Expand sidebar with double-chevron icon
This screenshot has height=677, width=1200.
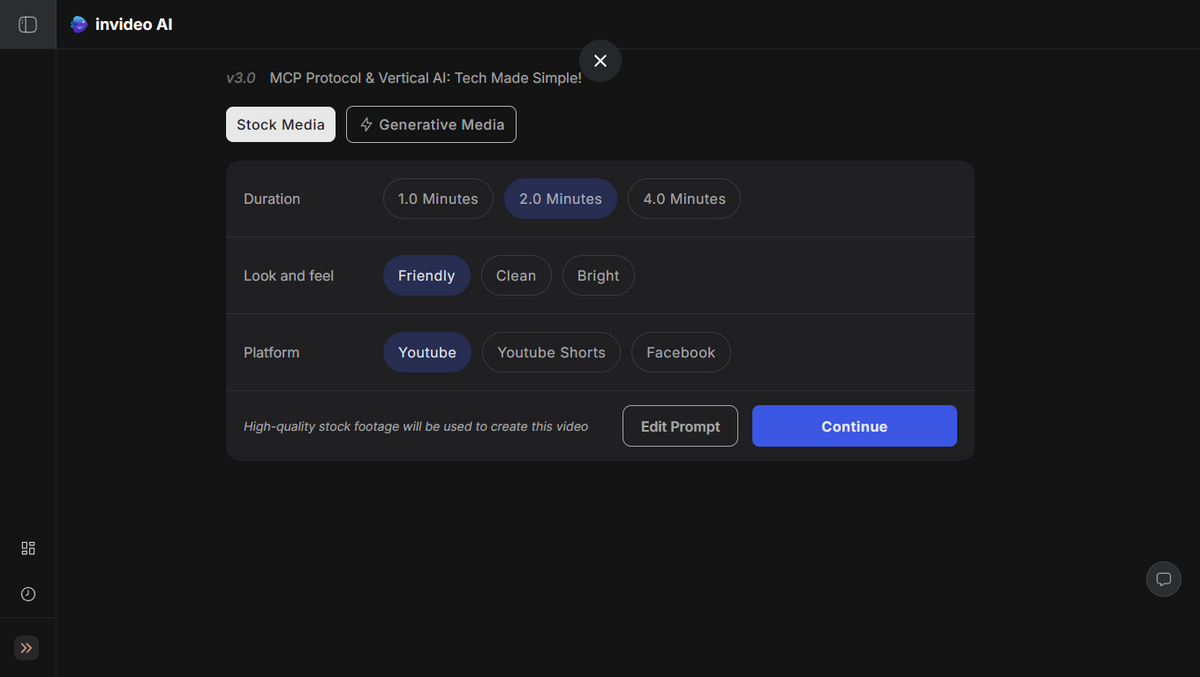27,648
